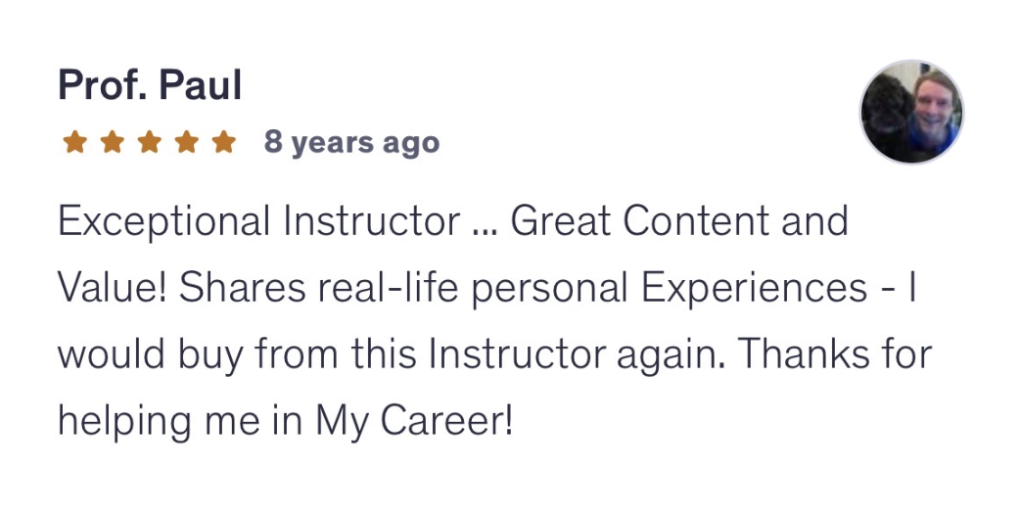Viewport: 1020px width, 515px height.
Task: Select the second orange rating star
Action: (113, 142)
